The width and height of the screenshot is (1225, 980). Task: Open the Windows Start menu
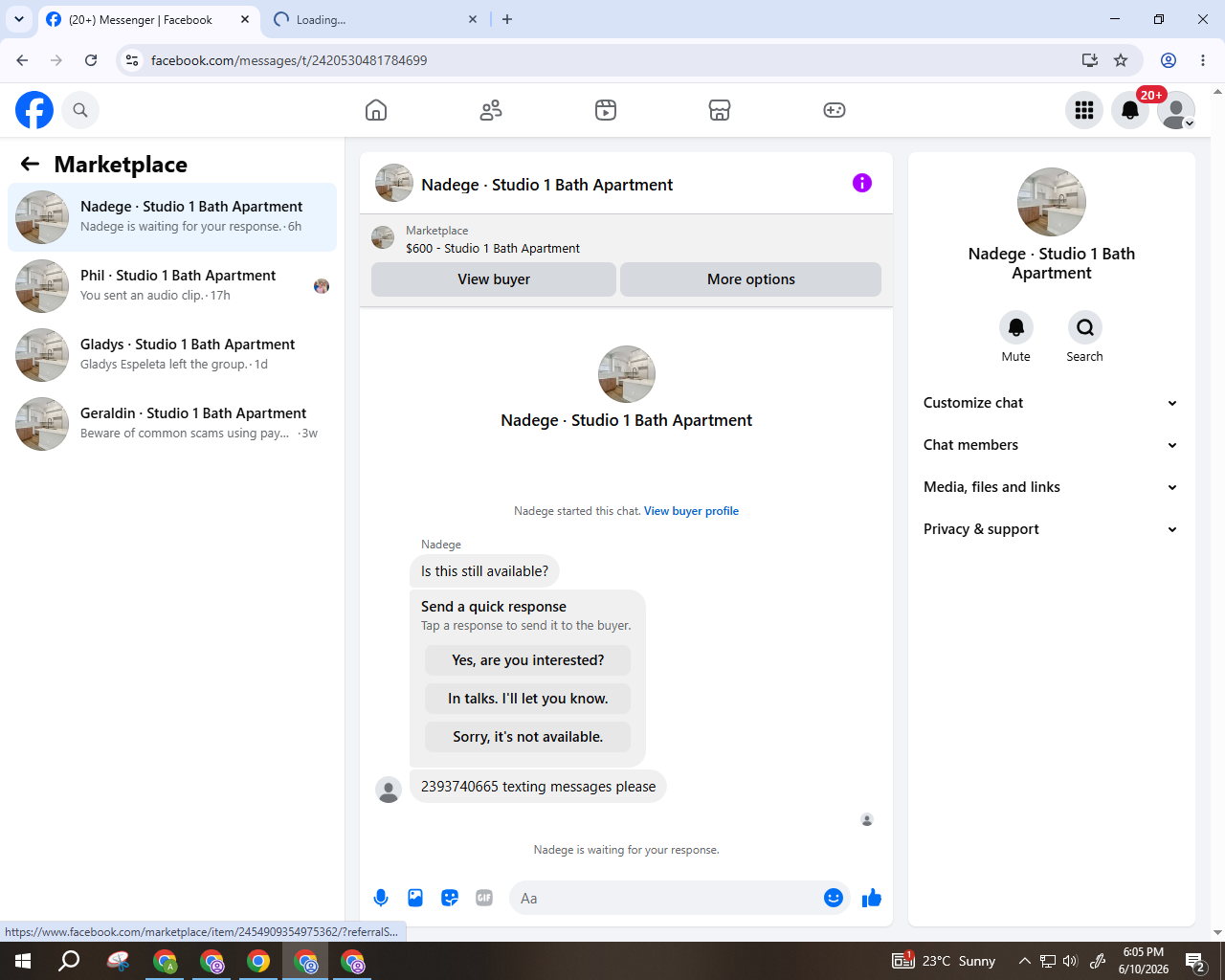[x=23, y=961]
